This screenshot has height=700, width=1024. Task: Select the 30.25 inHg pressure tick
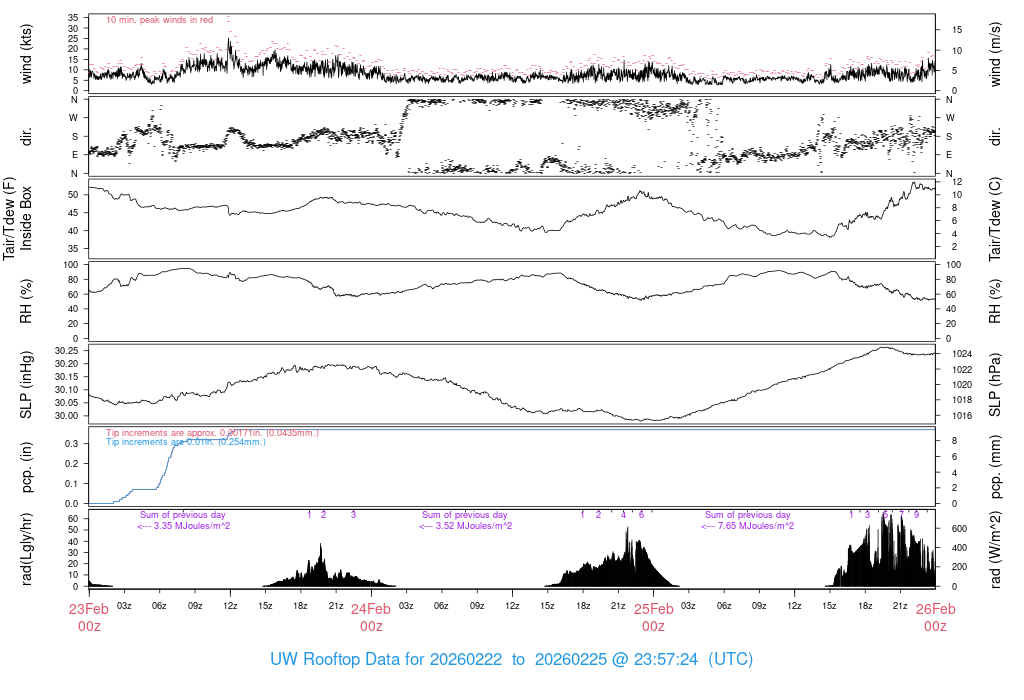pos(66,351)
